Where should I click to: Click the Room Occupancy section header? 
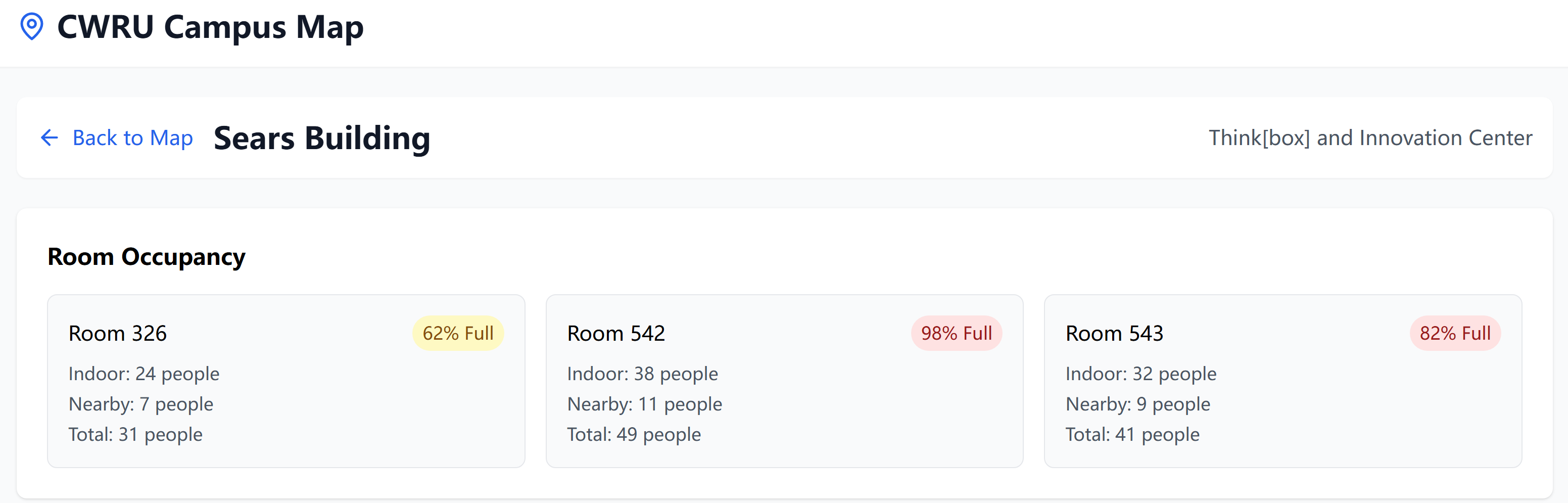pos(146,256)
